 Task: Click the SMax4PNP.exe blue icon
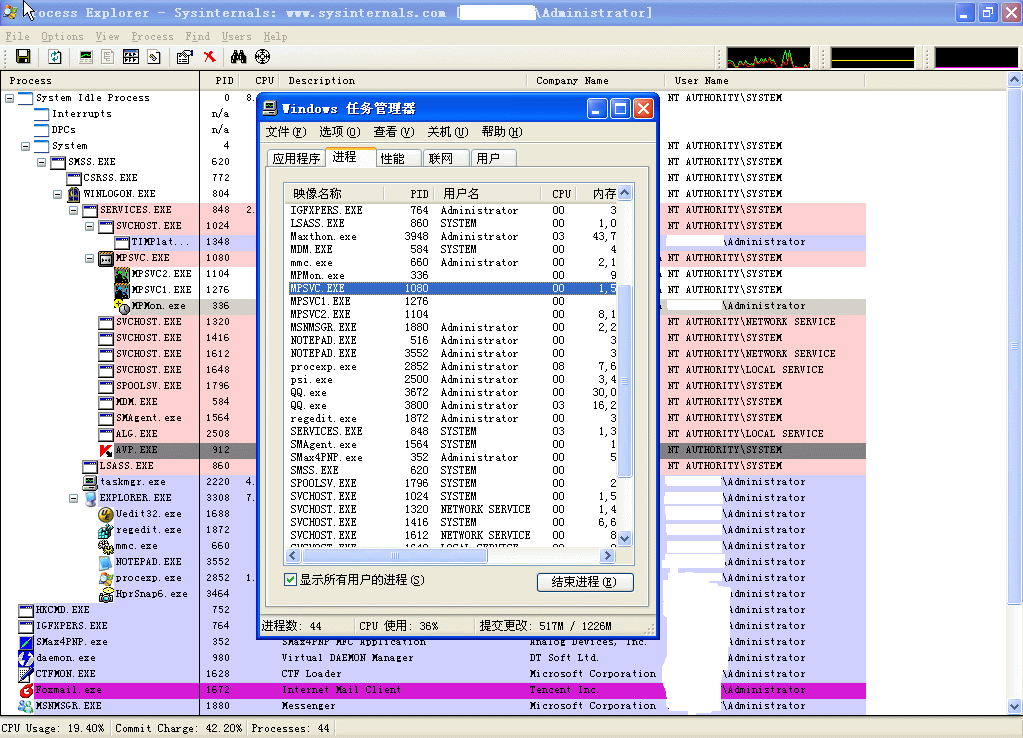click(x=26, y=642)
